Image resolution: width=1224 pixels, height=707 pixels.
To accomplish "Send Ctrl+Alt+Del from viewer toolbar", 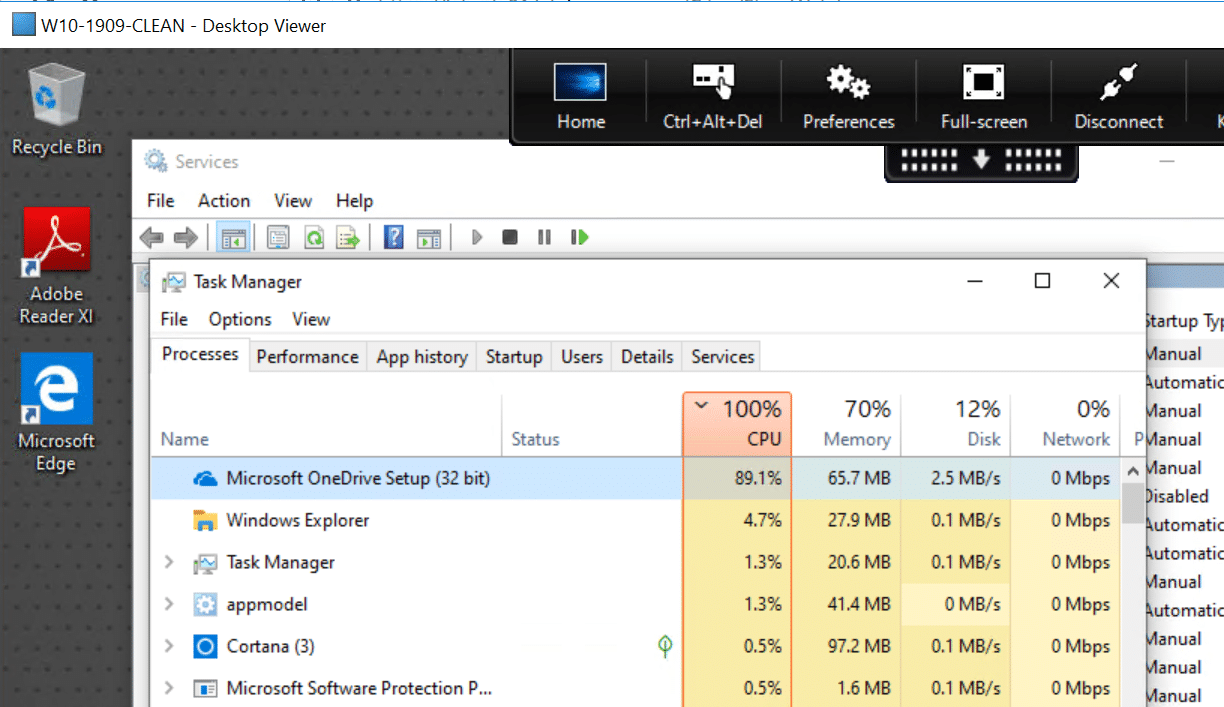I will click(713, 97).
